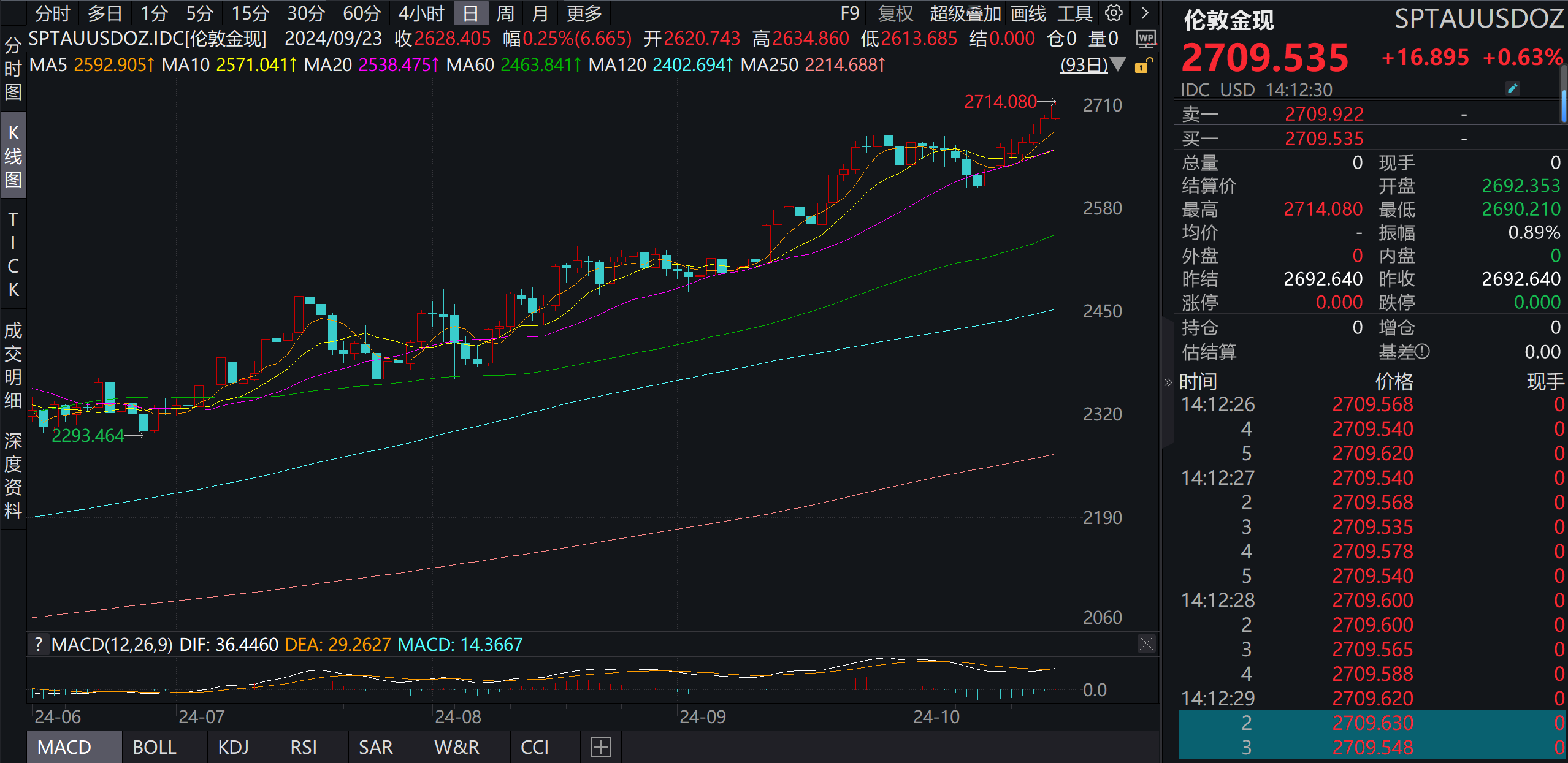The height and width of the screenshot is (763, 1568).
Task: Select the 30分 interval tab
Action: [306, 13]
